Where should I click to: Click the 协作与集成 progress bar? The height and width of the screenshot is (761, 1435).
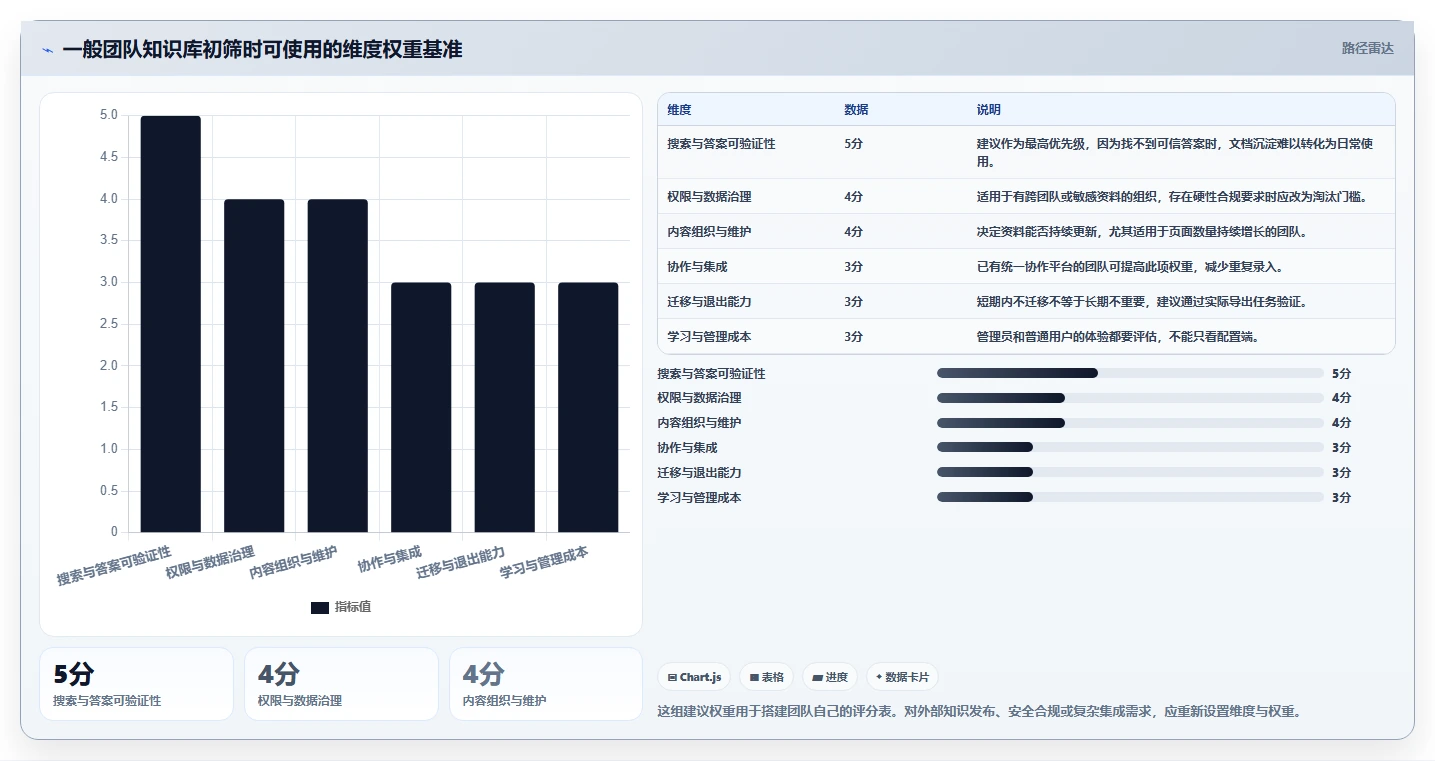tap(1130, 448)
